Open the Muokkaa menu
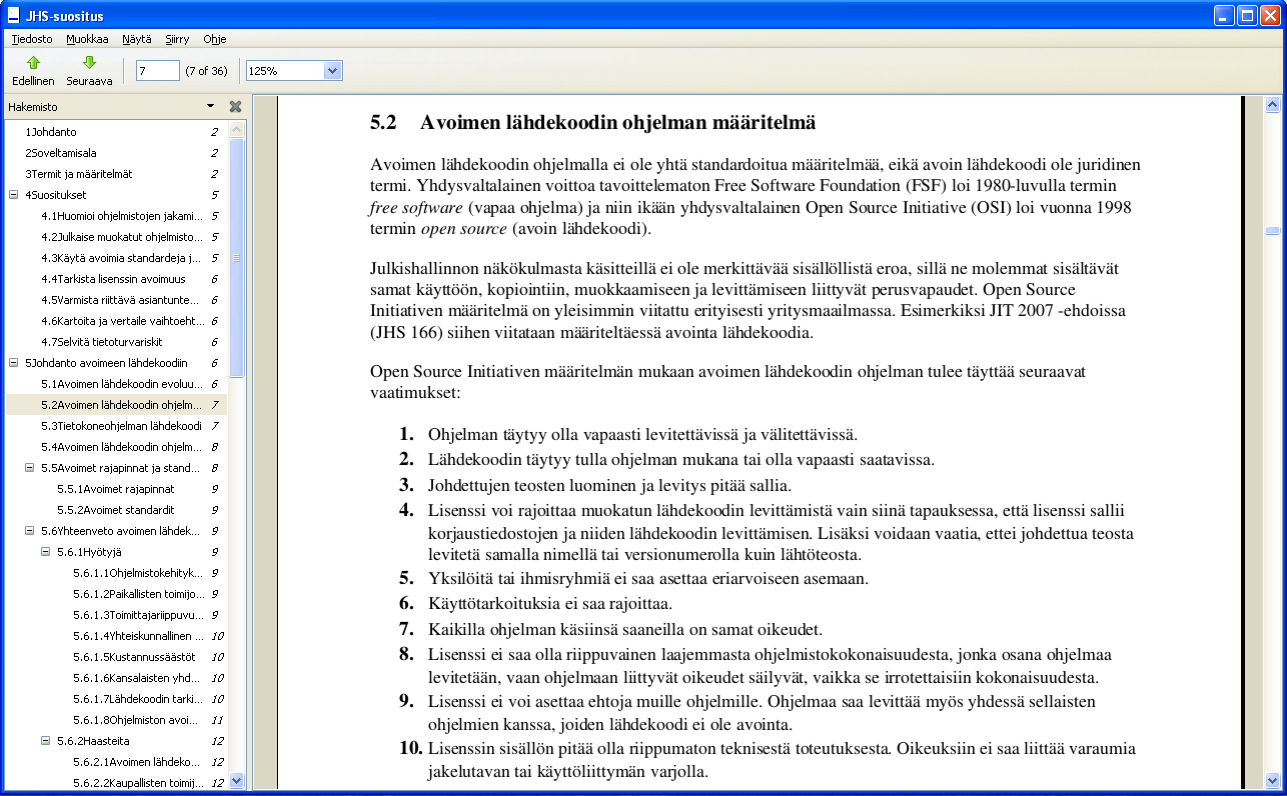 click(87, 39)
